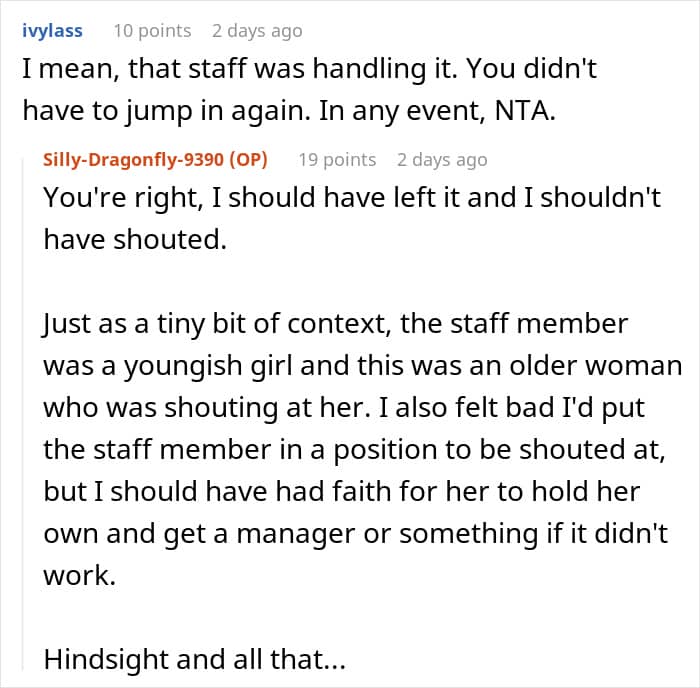Click the line beginning "You're right"
This screenshot has height=688, width=700.
pos(352,197)
